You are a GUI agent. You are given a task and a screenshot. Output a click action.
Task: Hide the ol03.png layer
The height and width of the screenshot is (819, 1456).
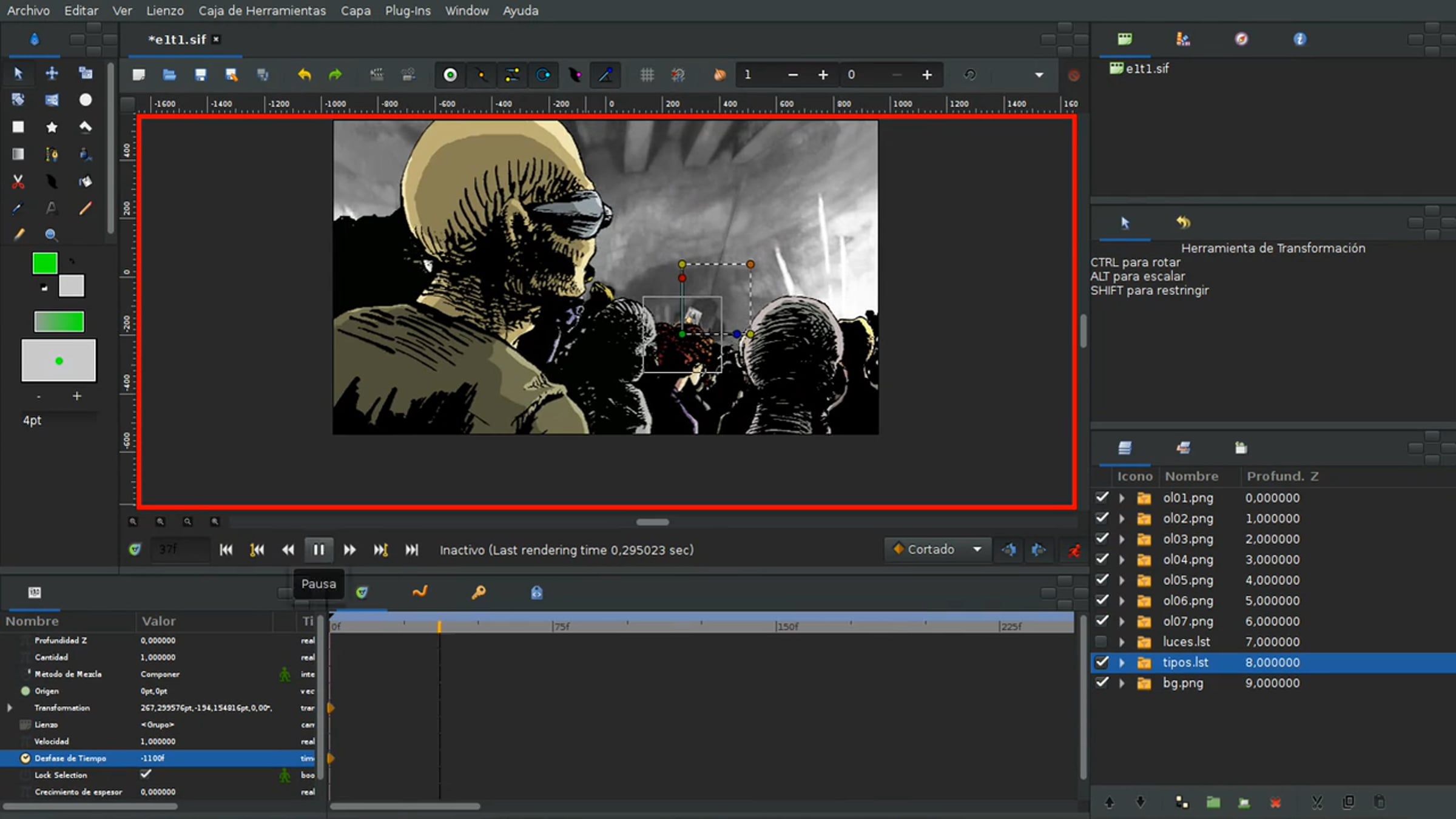[1101, 539]
